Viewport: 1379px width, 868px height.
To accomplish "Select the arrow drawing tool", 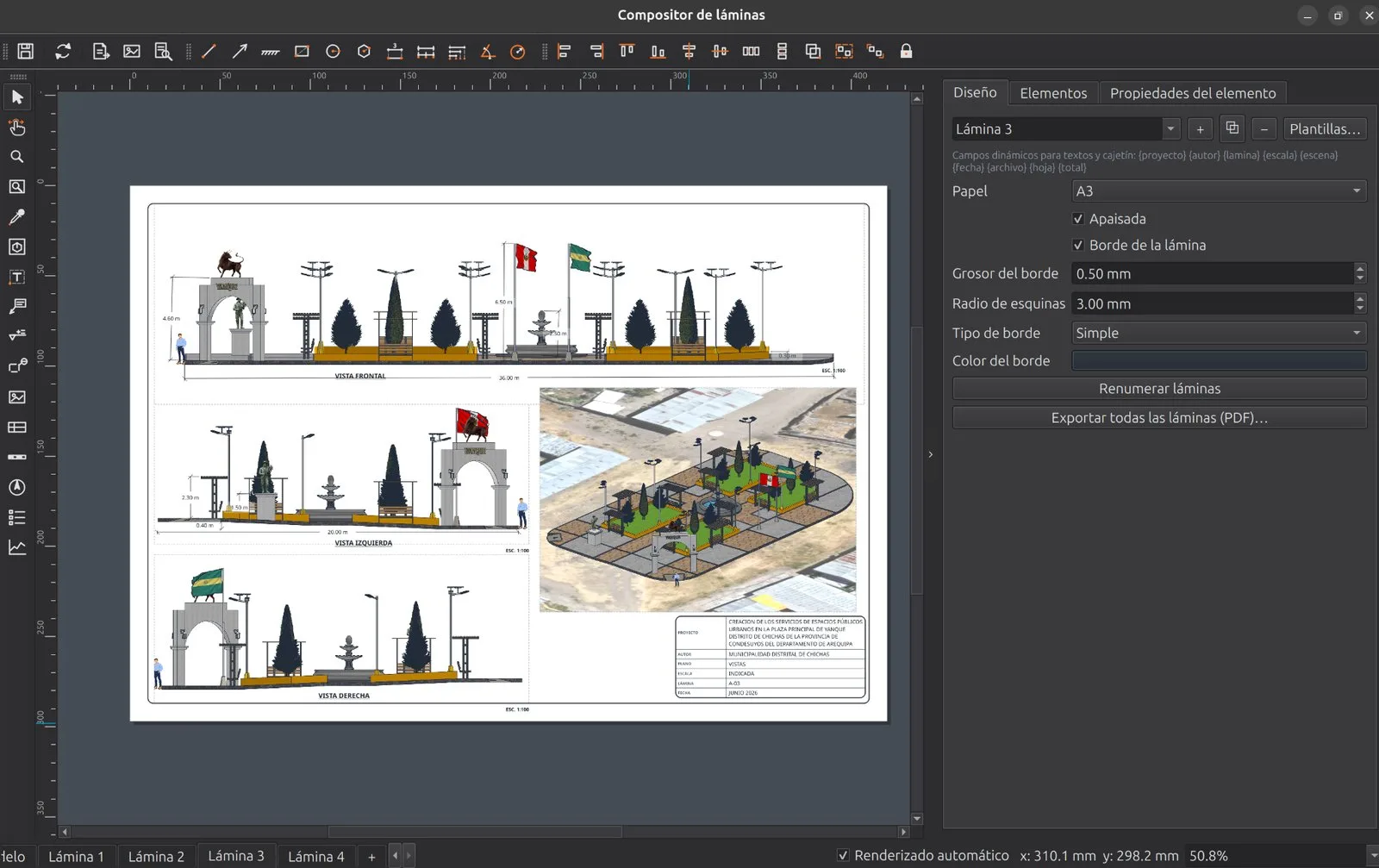I will (x=240, y=52).
